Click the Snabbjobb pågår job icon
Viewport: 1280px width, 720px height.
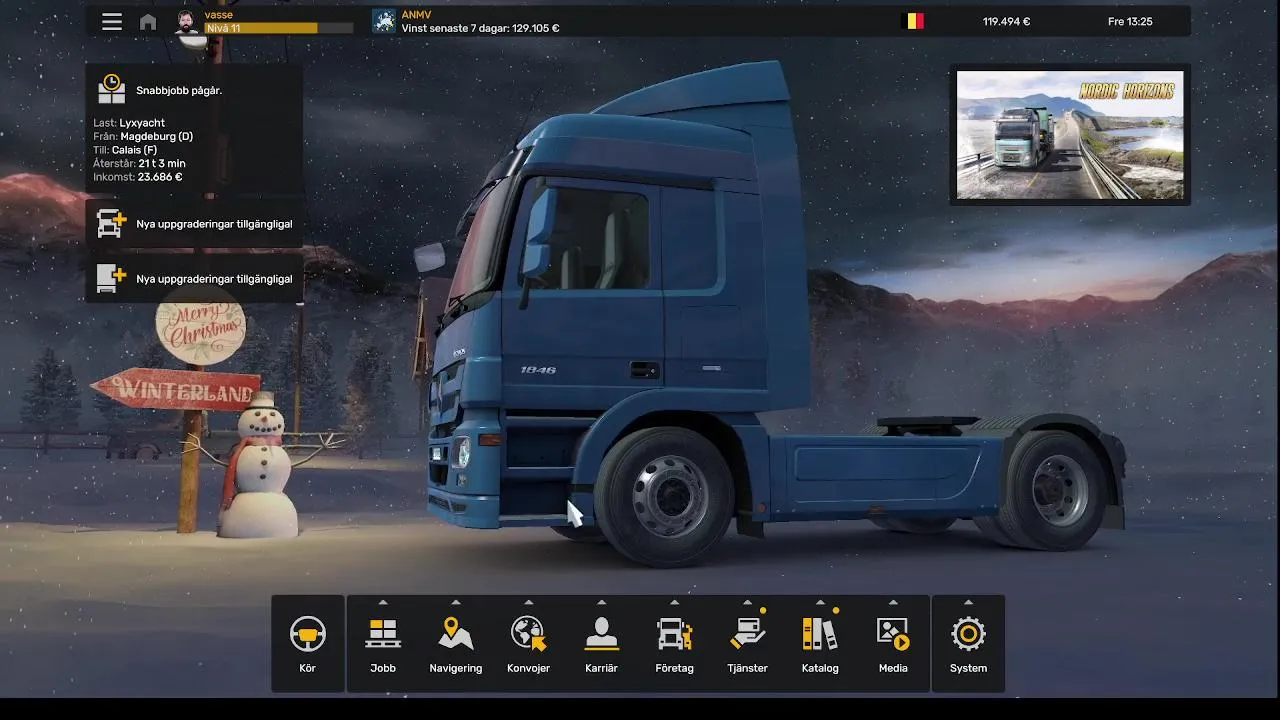tap(112, 89)
